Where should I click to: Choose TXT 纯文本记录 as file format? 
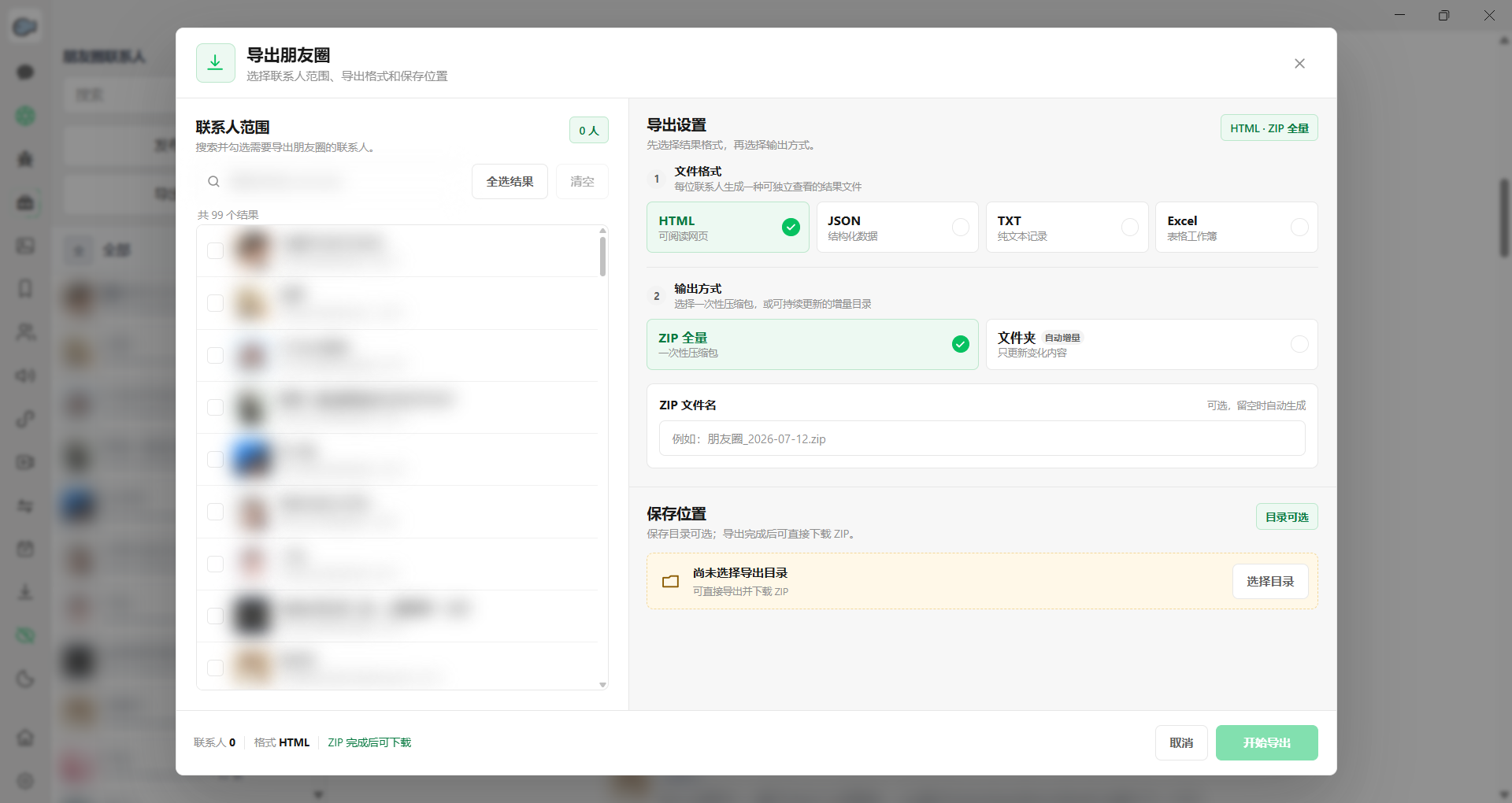click(1066, 228)
